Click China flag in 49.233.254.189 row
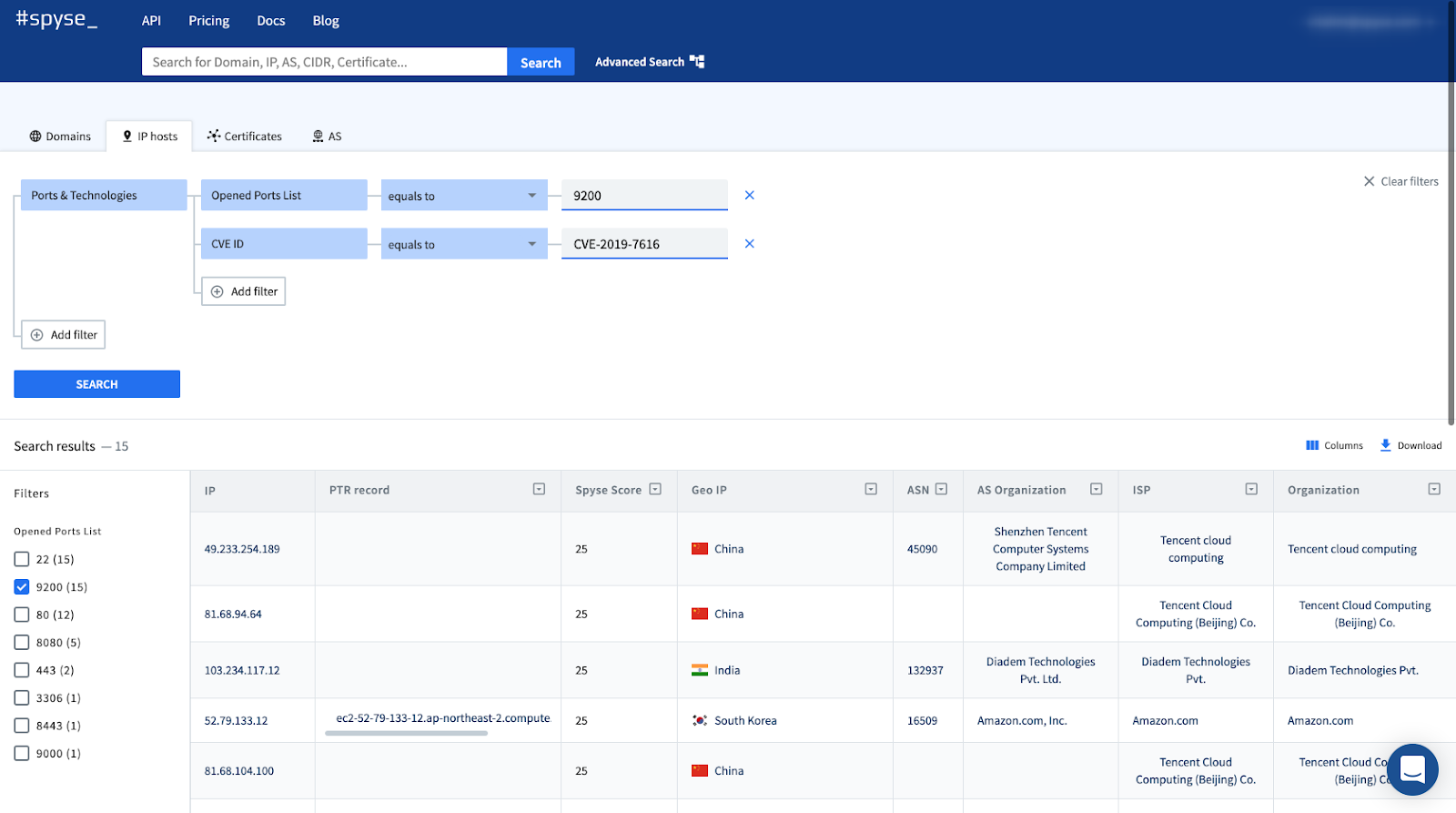The image size is (1456, 813). [700, 549]
